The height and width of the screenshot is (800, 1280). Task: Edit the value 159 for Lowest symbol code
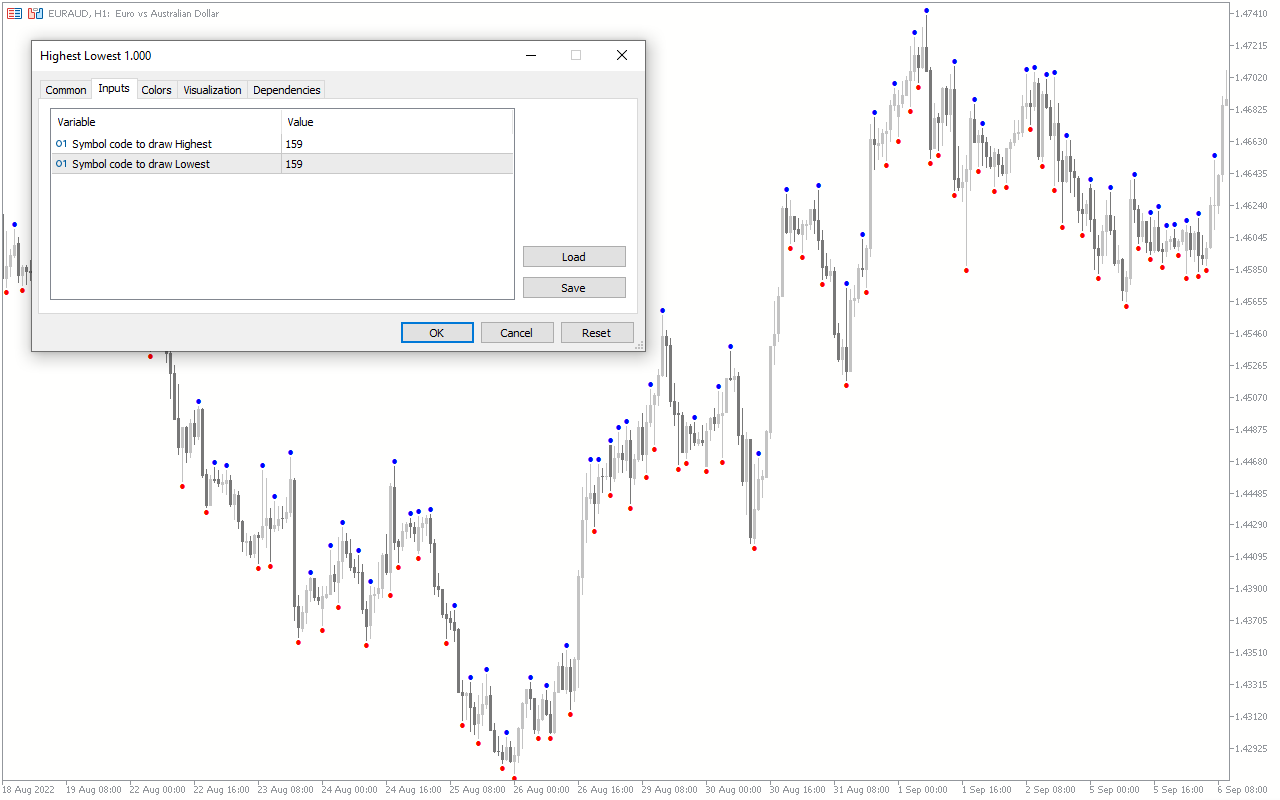pyautogui.click(x=397, y=164)
